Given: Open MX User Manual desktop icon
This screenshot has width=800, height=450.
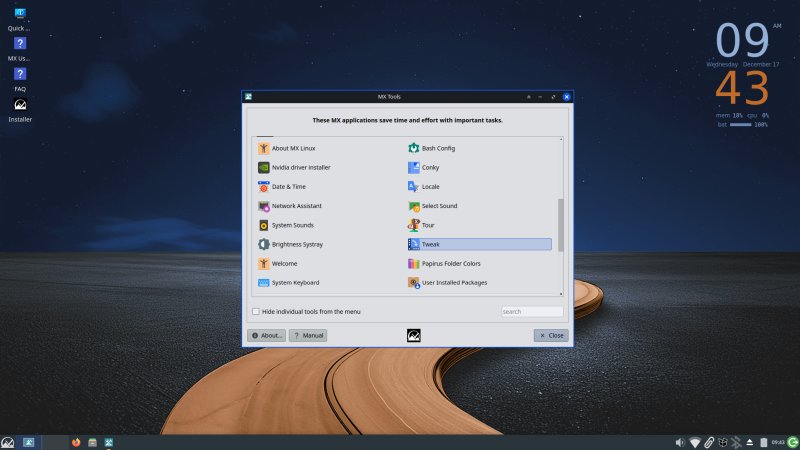Looking at the screenshot, I should point(19,49).
